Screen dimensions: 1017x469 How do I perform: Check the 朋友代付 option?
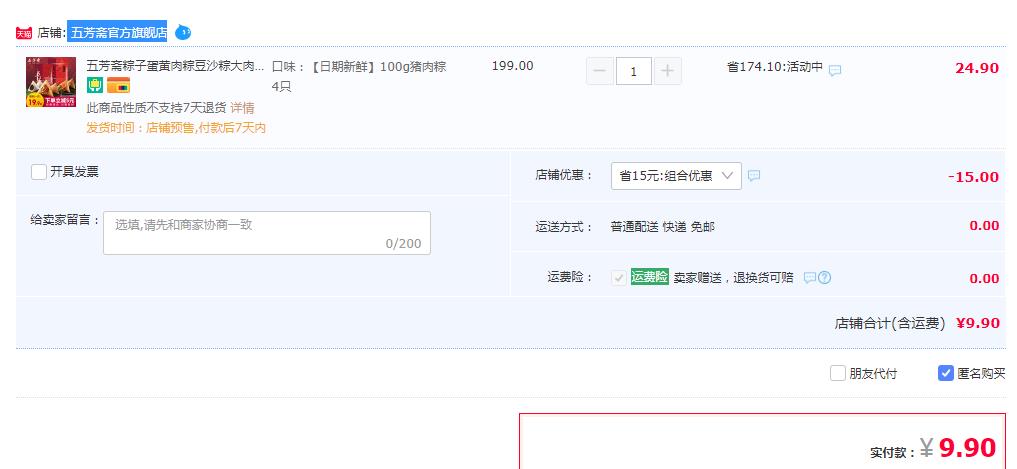pos(838,373)
